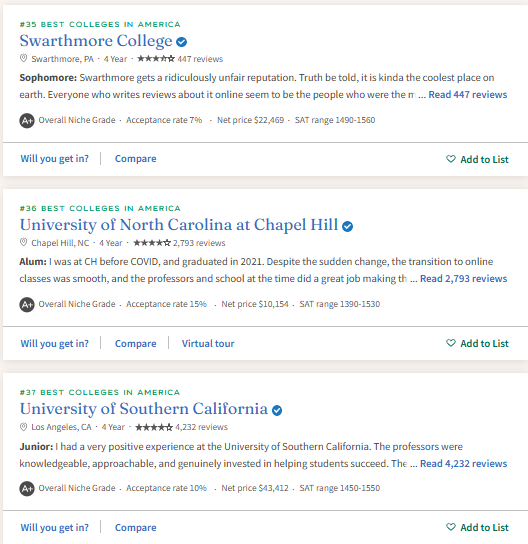Click verified badge next to Swarthmore College
Viewport: 528px width, 544px height.
181,42
